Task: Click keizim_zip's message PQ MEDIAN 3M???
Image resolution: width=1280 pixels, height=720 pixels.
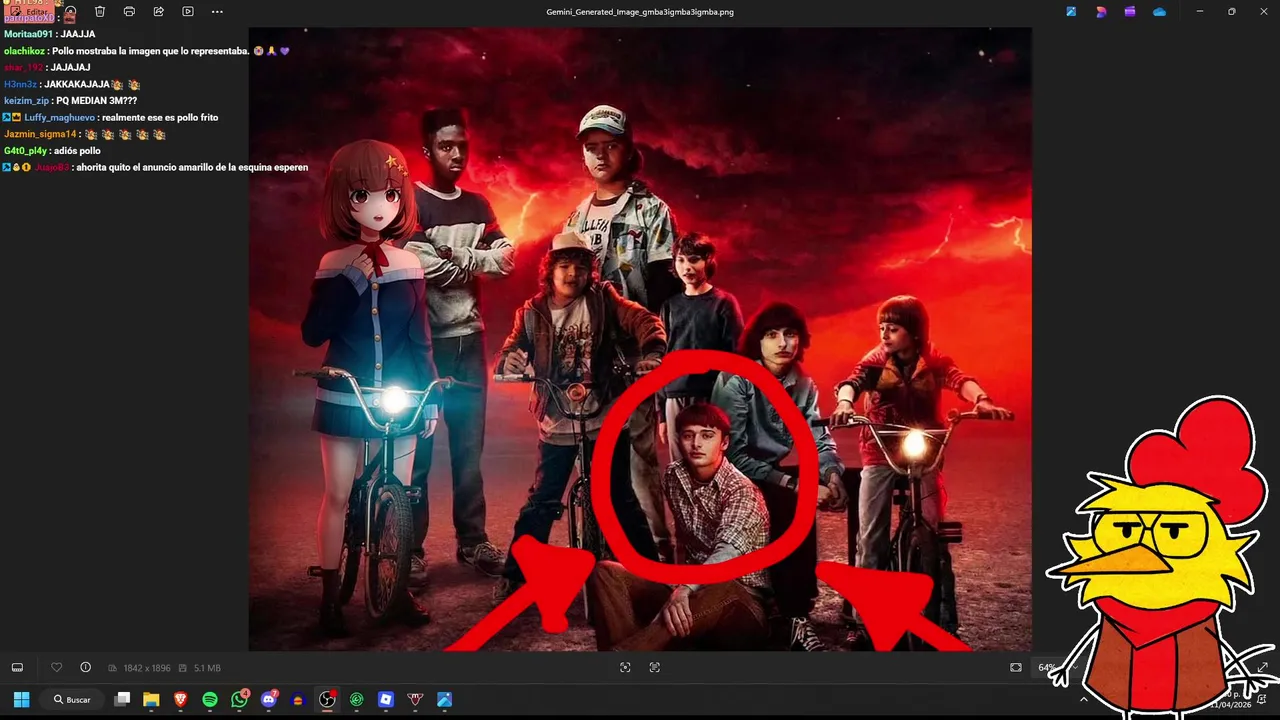Action: pos(70,101)
